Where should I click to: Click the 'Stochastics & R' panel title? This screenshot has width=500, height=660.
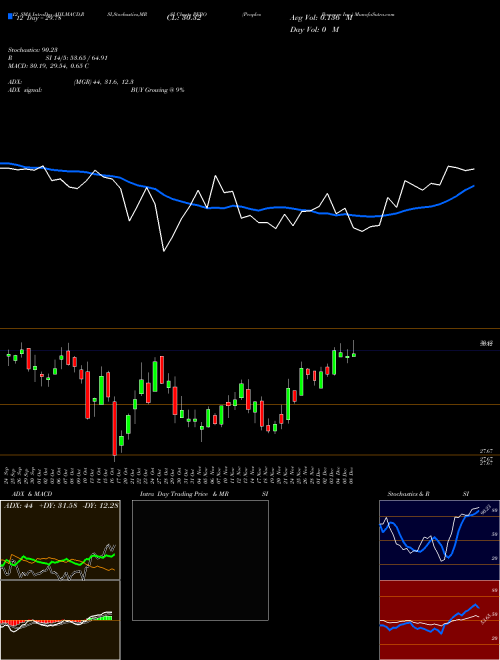408,494
